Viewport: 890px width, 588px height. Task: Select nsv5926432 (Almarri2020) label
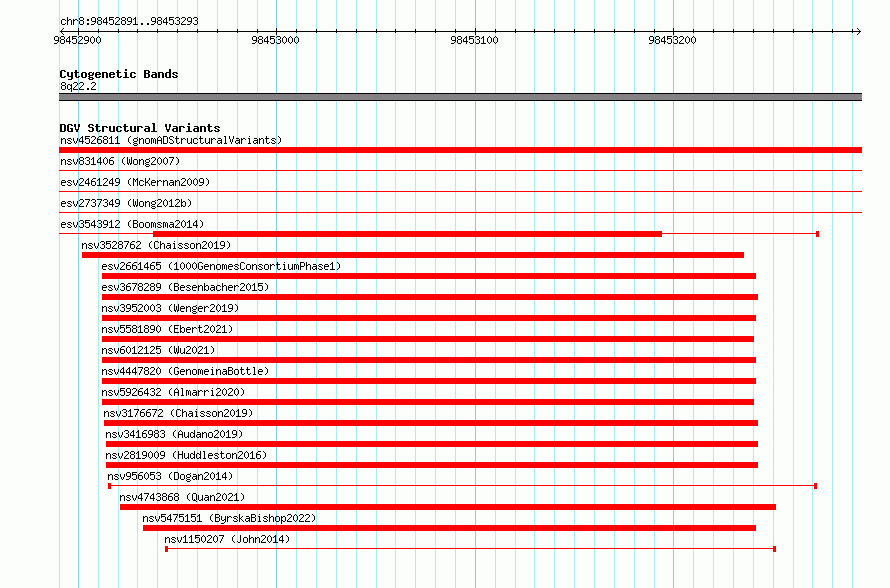pos(173,392)
